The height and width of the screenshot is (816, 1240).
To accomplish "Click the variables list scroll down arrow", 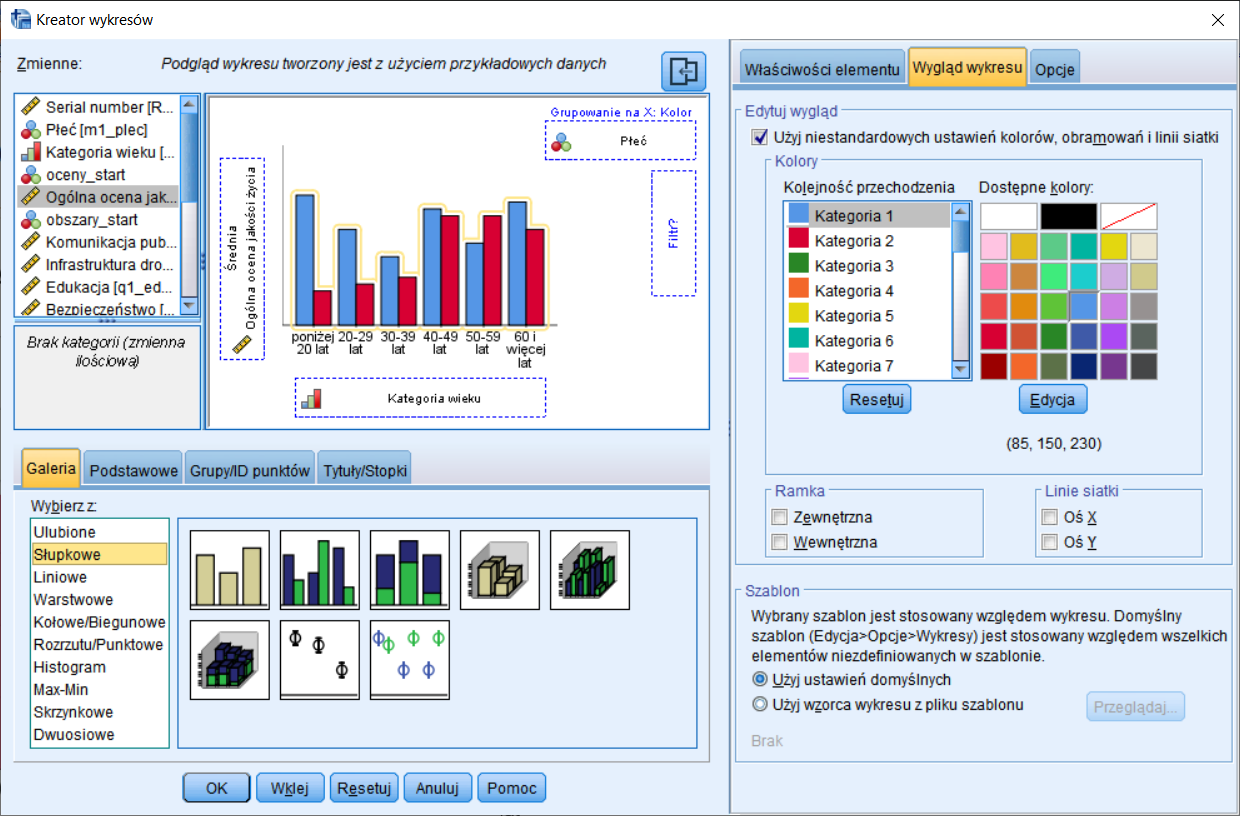I will coord(189,307).
